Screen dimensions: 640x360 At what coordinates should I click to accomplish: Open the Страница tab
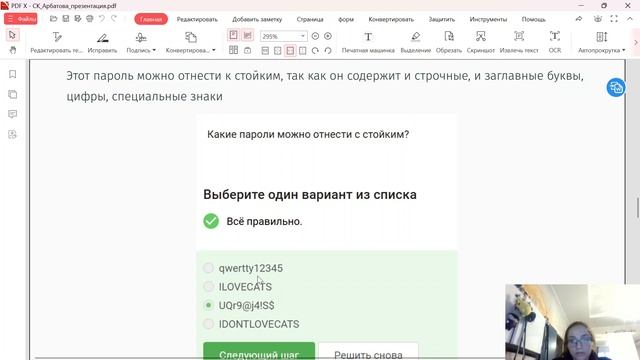pos(310,19)
